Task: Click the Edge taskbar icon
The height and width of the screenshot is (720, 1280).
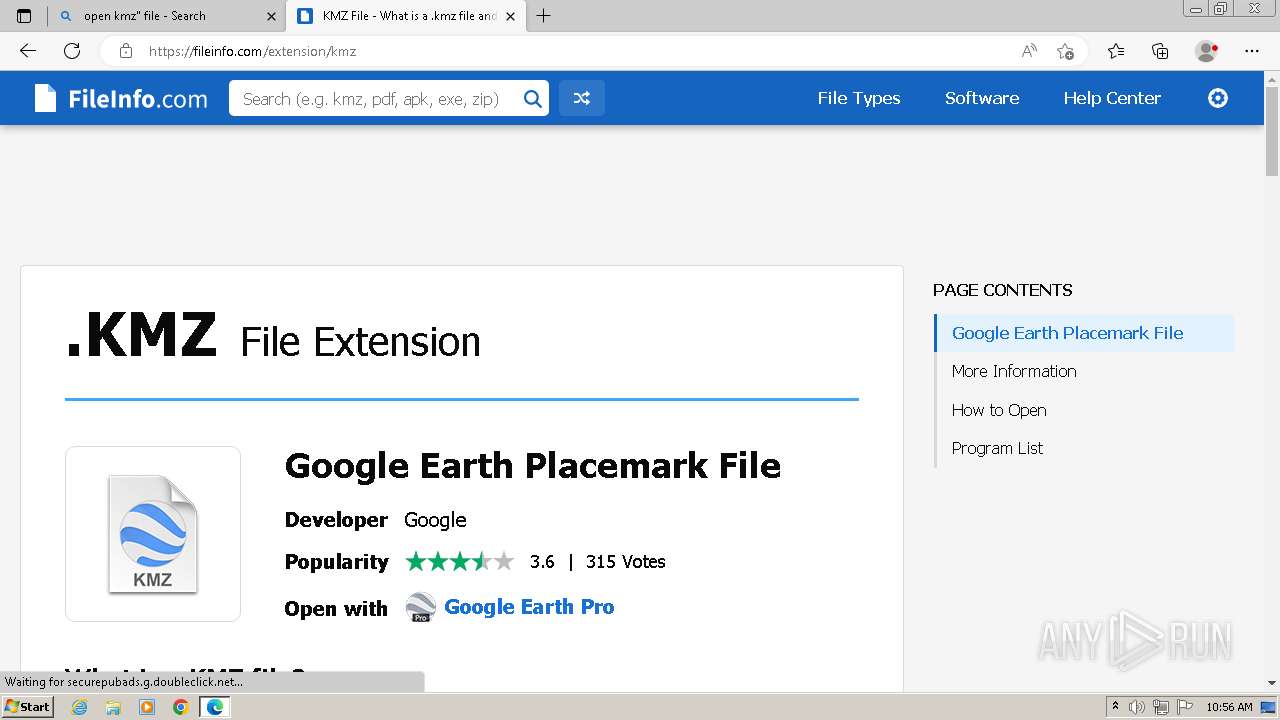Action: point(214,707)
